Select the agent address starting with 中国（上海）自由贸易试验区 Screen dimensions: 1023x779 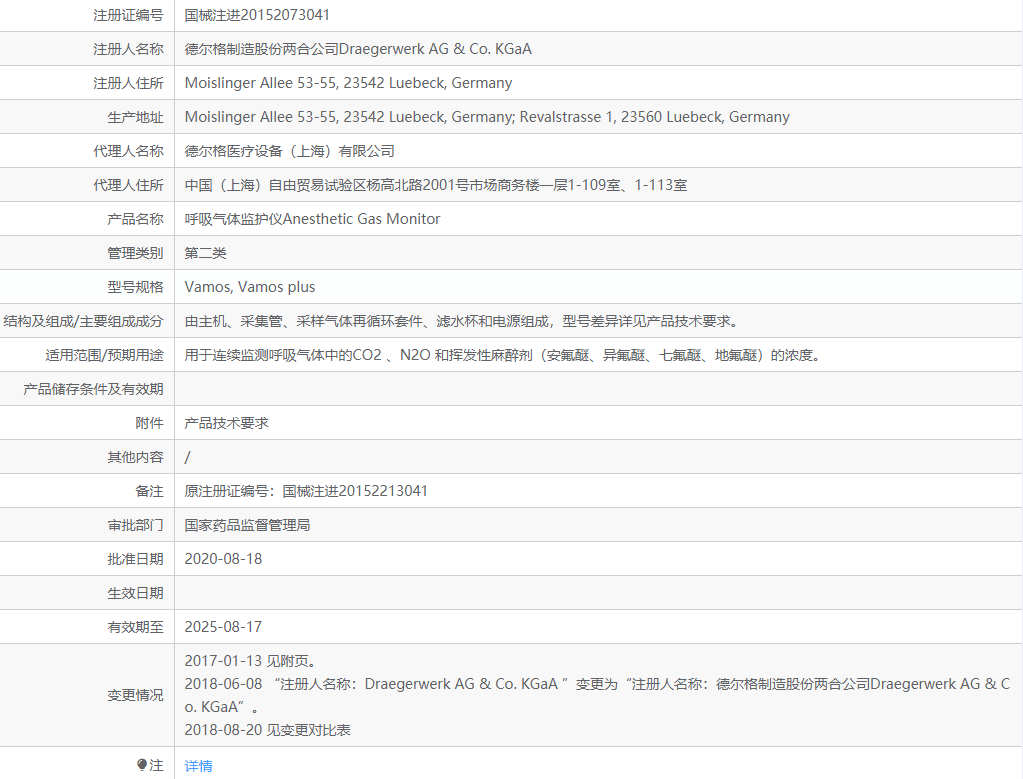436,185
